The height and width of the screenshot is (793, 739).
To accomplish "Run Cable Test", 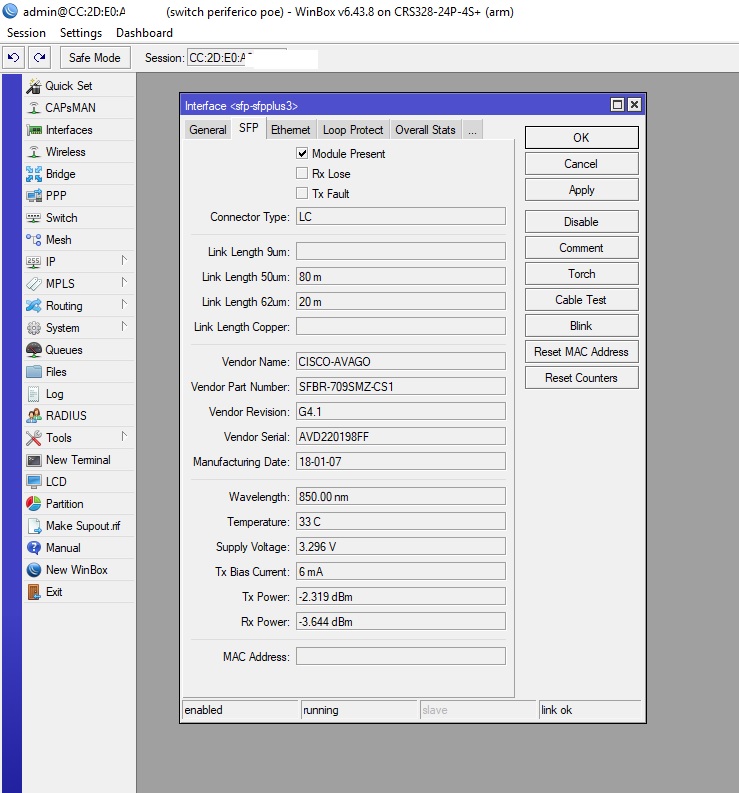I will pos(582,300).
